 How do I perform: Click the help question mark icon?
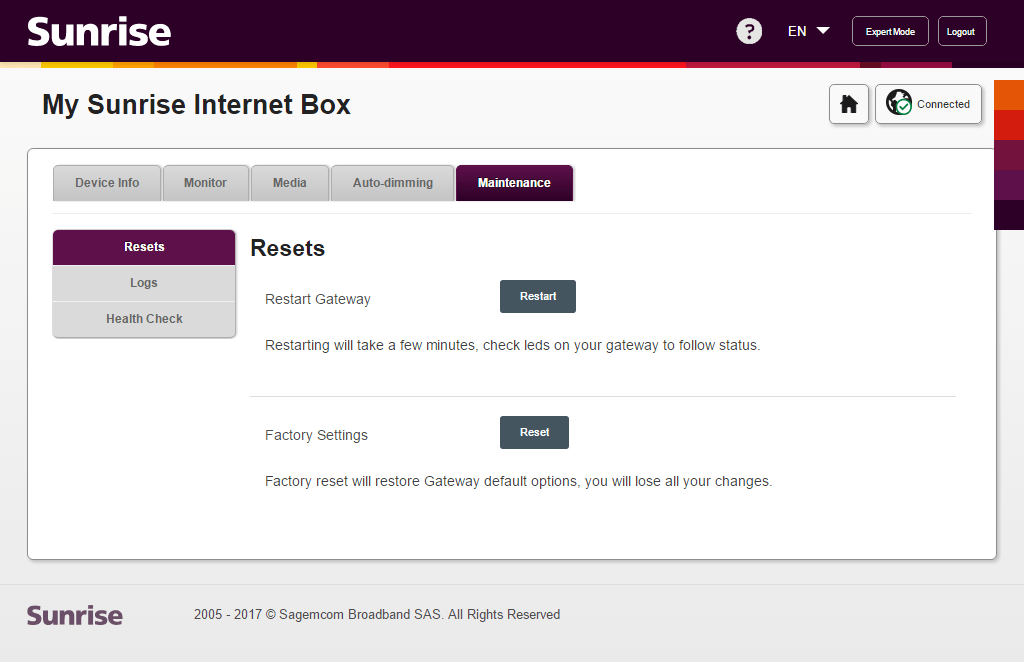749,31
